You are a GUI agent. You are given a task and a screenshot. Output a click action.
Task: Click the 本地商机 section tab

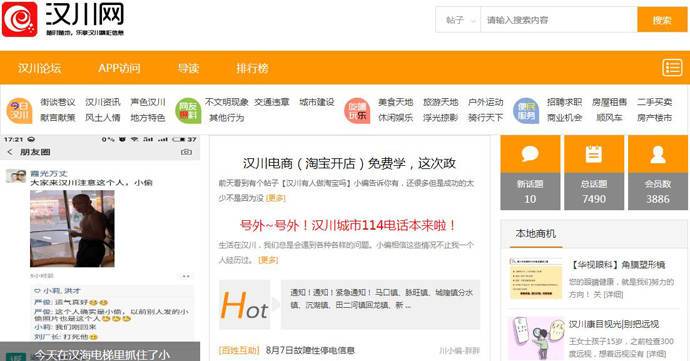click(536, 234)
